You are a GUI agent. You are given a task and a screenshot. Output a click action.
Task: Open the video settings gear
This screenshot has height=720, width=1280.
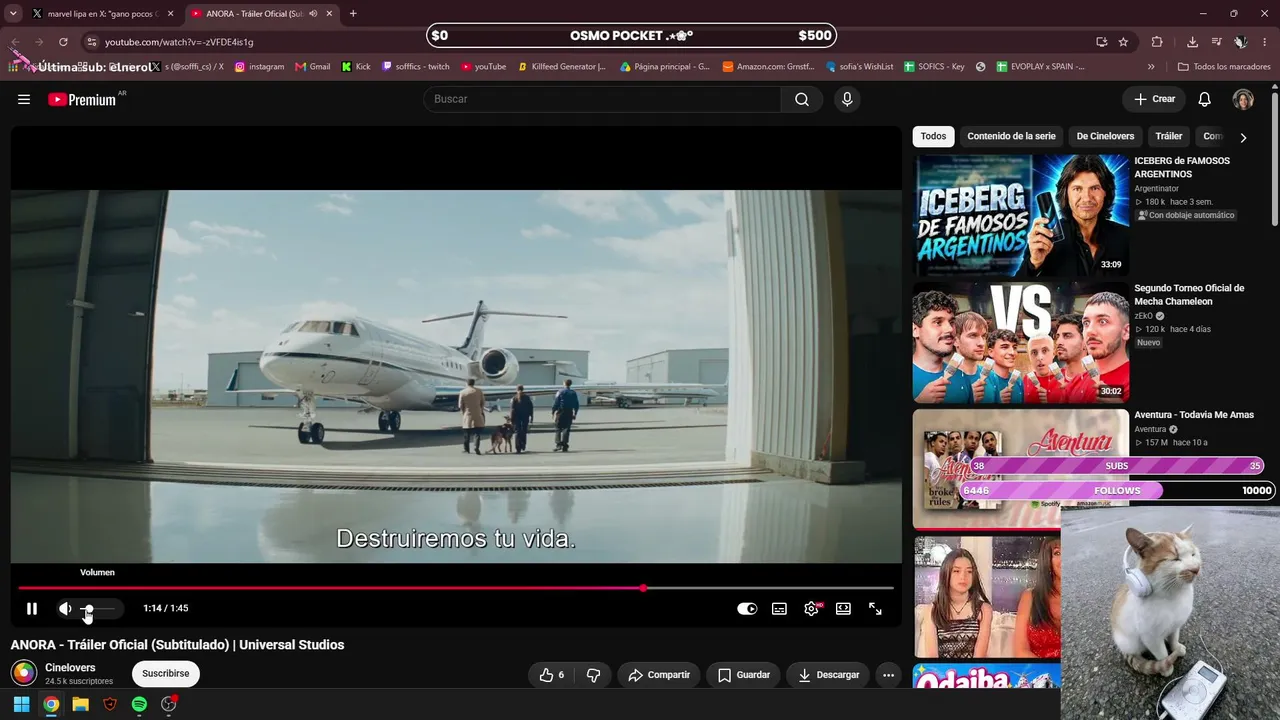[811, 608]
